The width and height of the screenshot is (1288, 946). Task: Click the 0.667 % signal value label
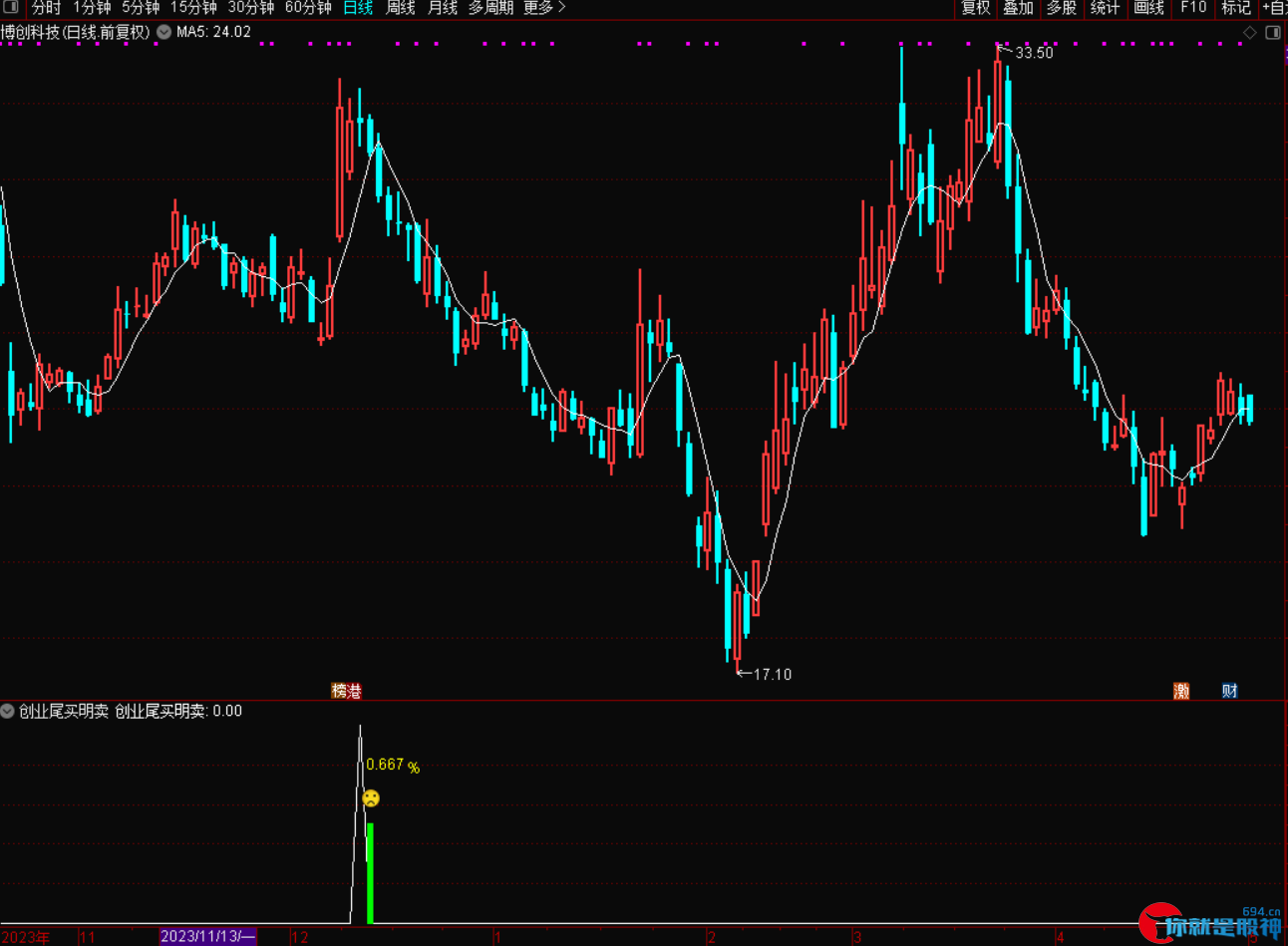click(x=393, y=765)
